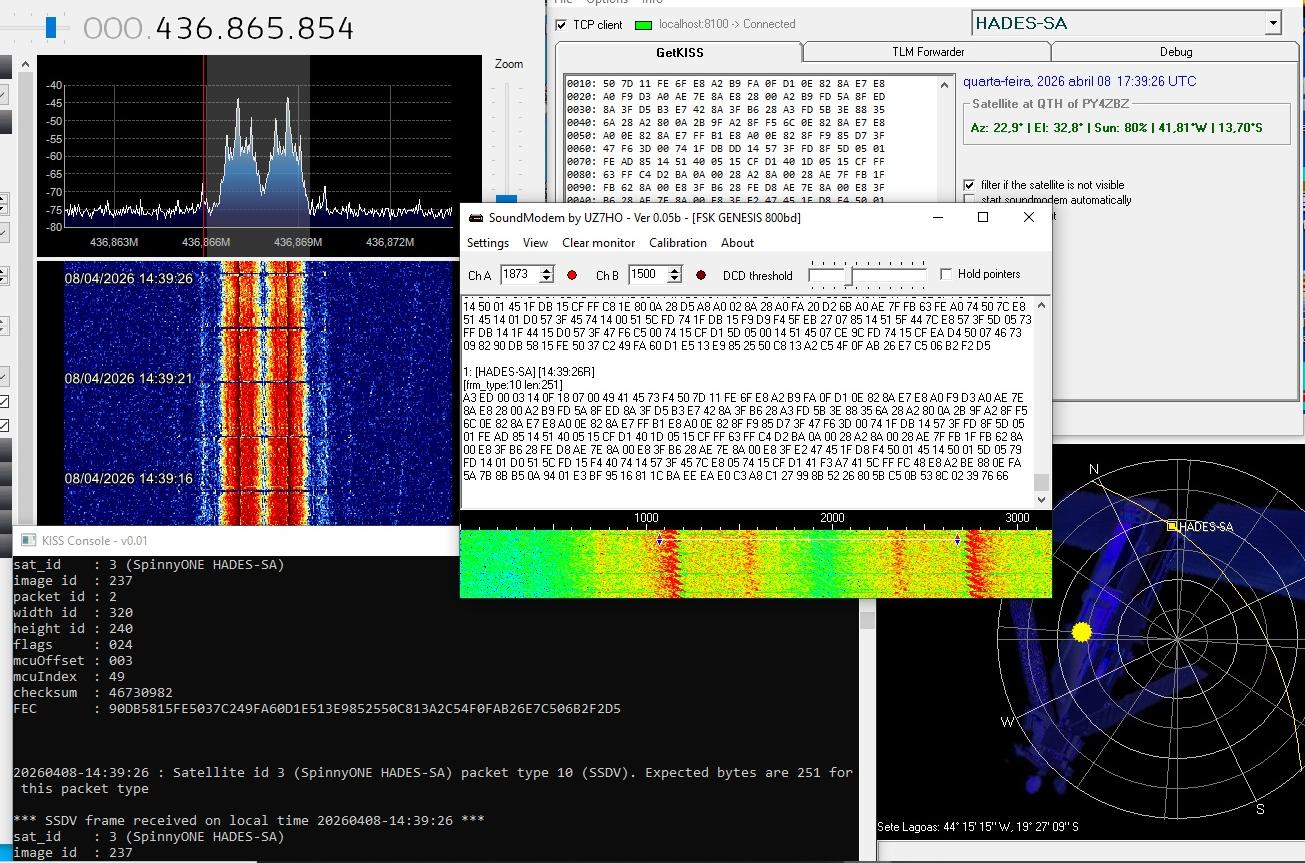
Task: Click the Ch A red DCD indicator
Action: pos(572,275)
